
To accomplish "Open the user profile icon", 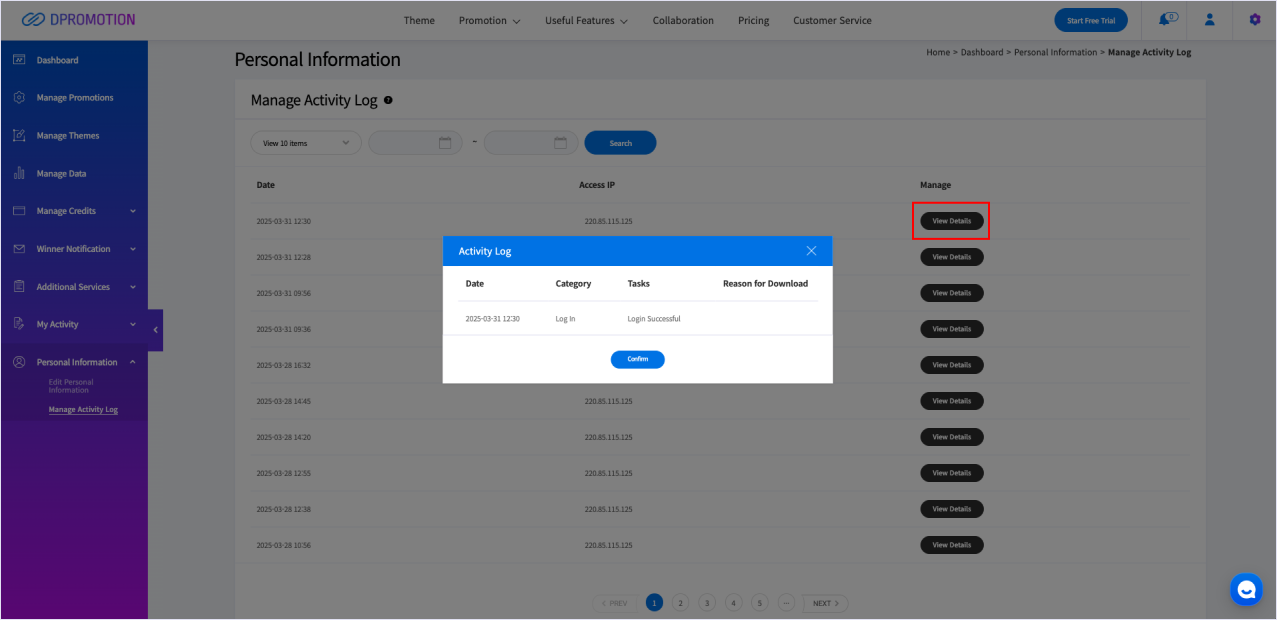I will pyautogui.click(x=1210, y=20).
